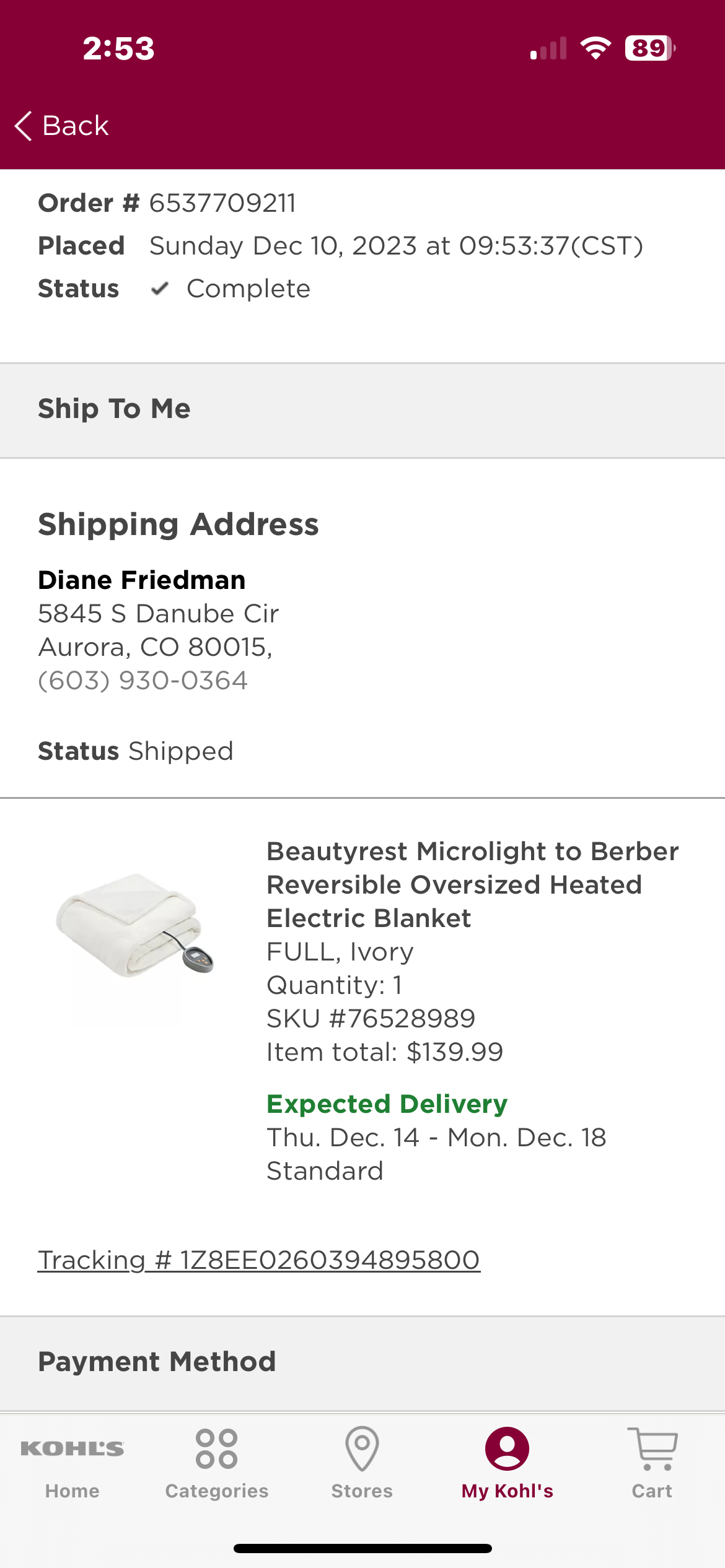Image resolution: width=725 pixels, height=1568 pixels.
Task: Click the Complete status checkmark
Action: tap(160, 289)
